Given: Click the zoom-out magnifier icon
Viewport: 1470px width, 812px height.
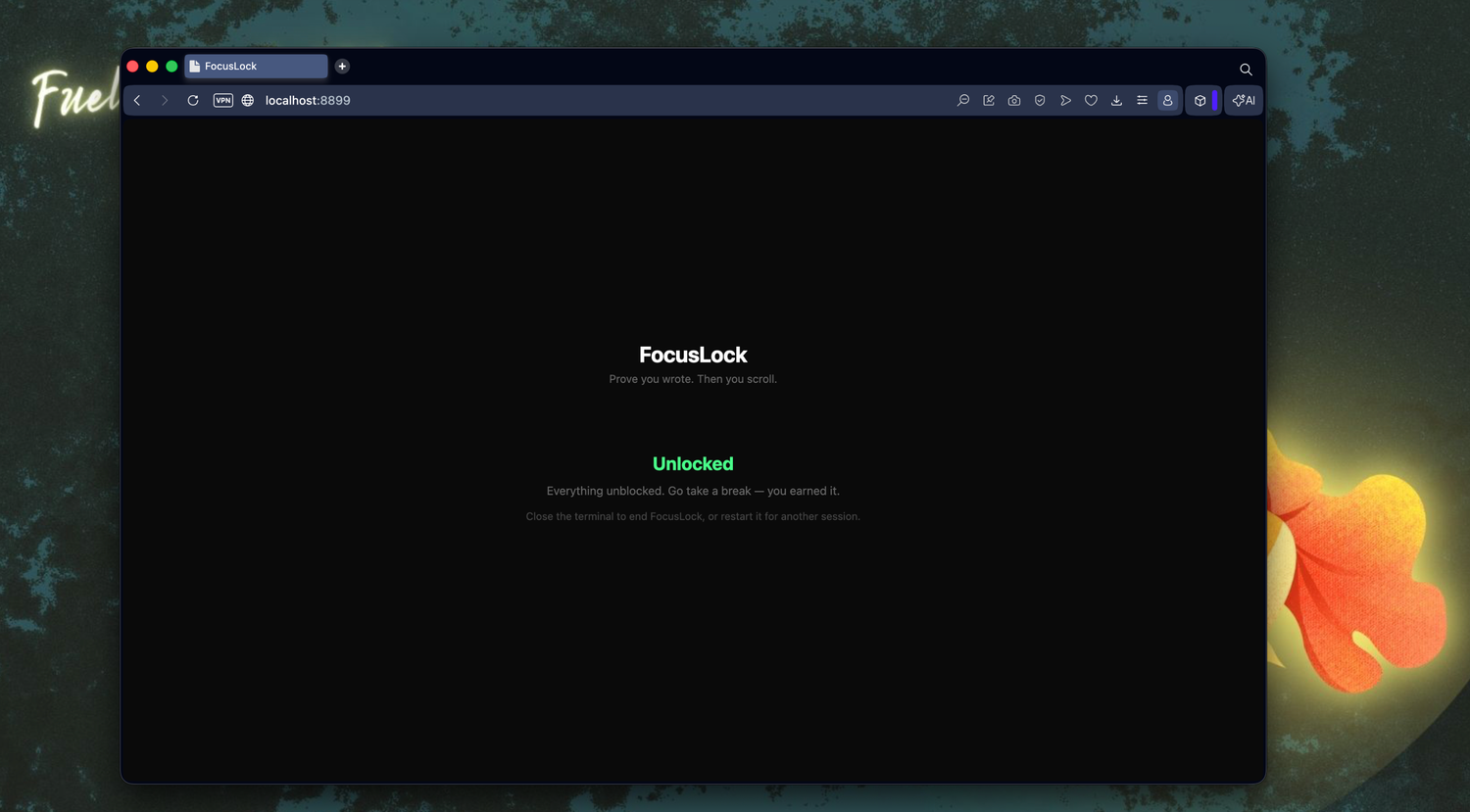Looking at the screenshot, I should coord(963,101).
